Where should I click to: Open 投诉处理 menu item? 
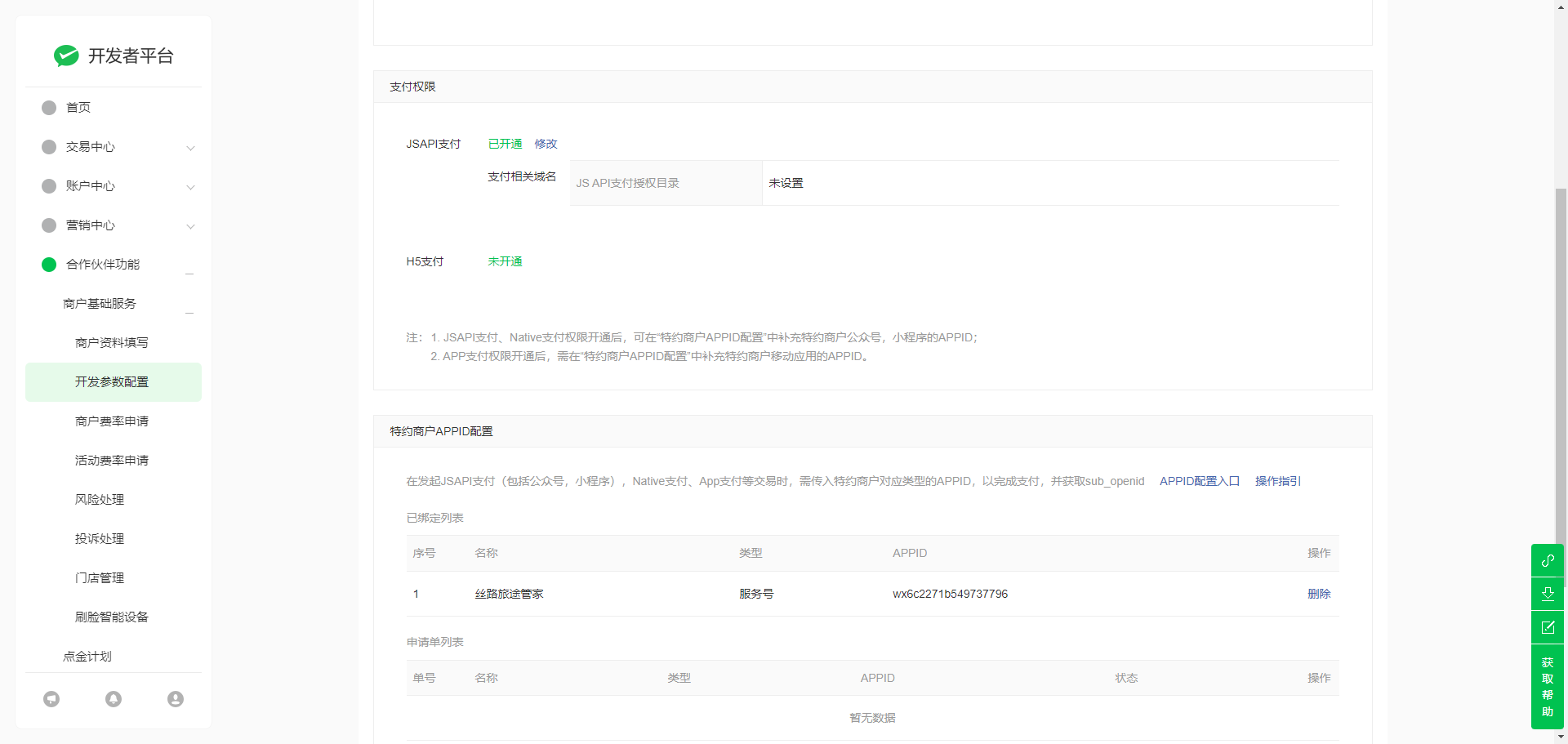(100, 539)
